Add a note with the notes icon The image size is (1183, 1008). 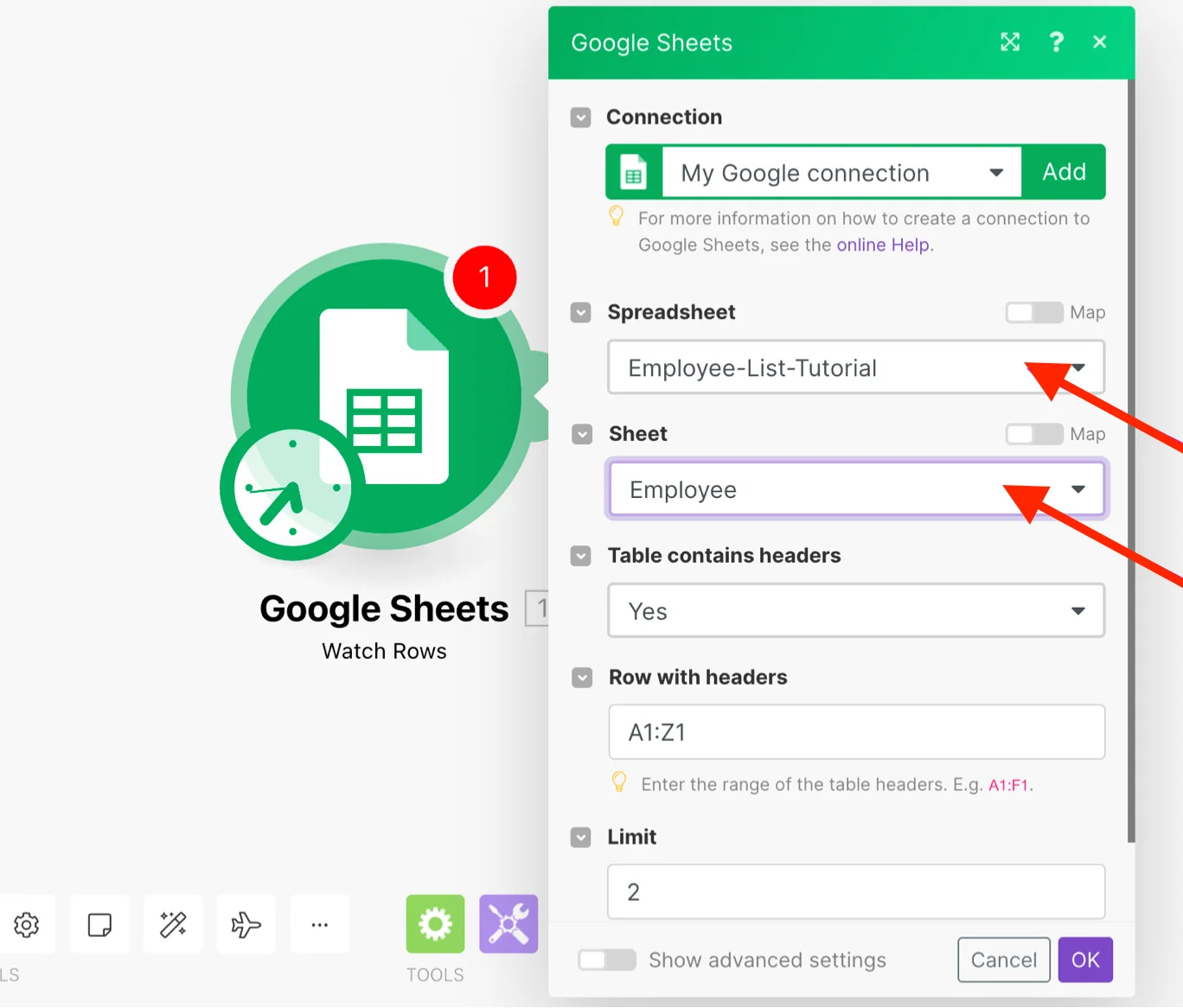(99, 924)
